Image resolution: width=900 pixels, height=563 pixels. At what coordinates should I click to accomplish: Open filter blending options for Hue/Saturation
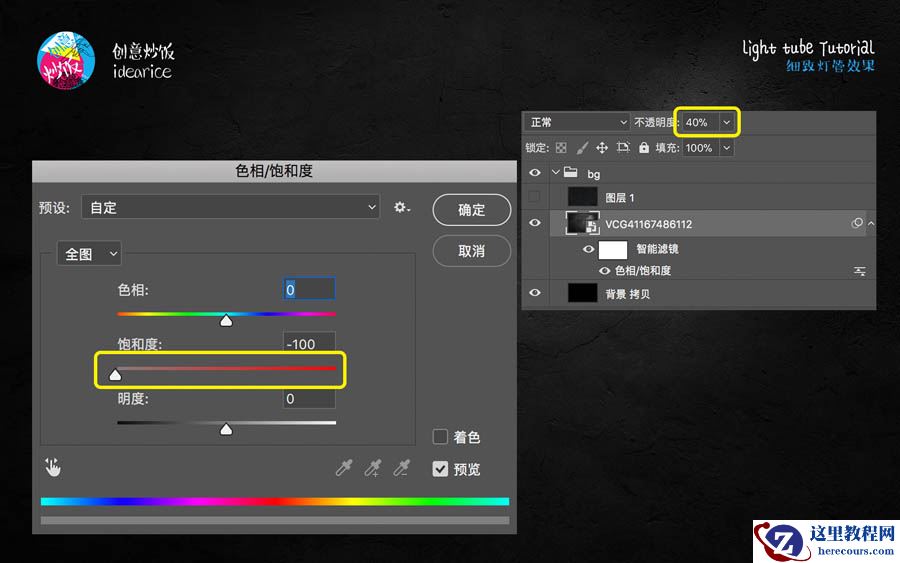(x=859, y=271)
